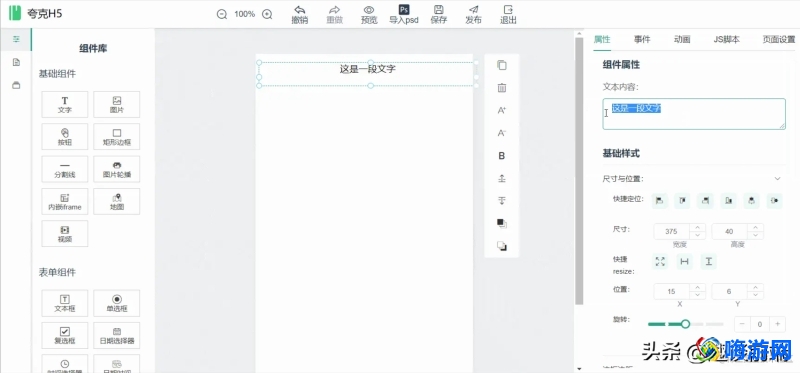
Task: Add a 复选框 checkbox component
Action: (65, 335)
